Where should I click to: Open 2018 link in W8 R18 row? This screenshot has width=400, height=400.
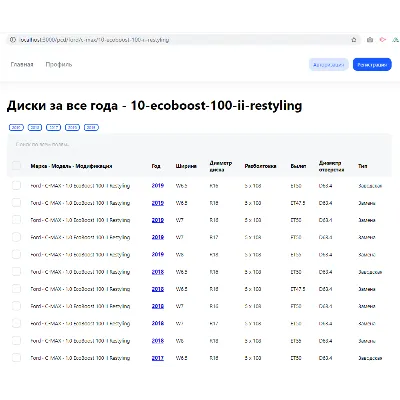[x=158, y=341]
